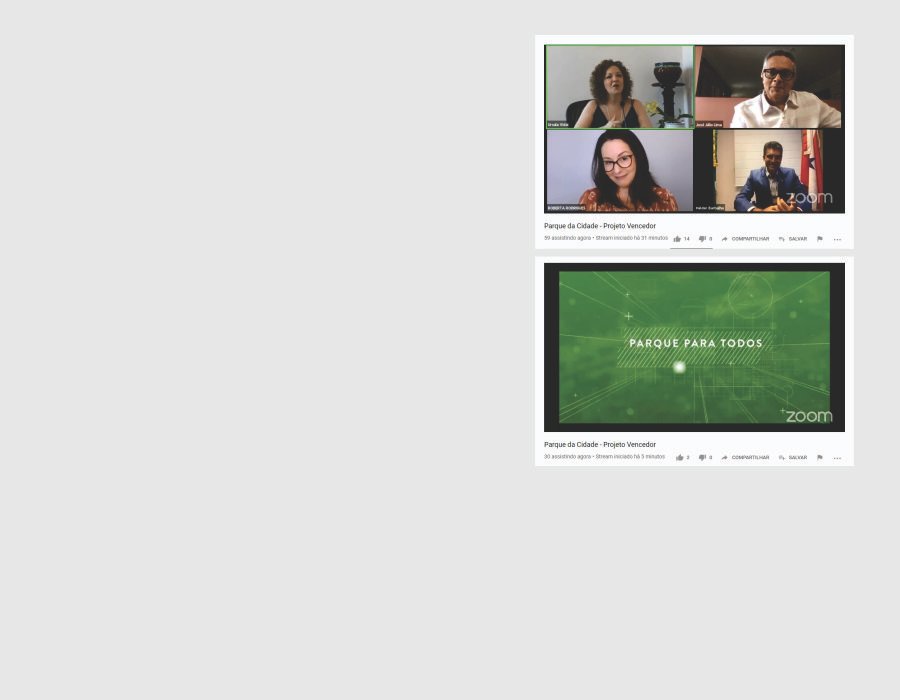Click the green Parque Para Todos video
The height and width of the screenshot is (700, 900).
pos(694,347)
